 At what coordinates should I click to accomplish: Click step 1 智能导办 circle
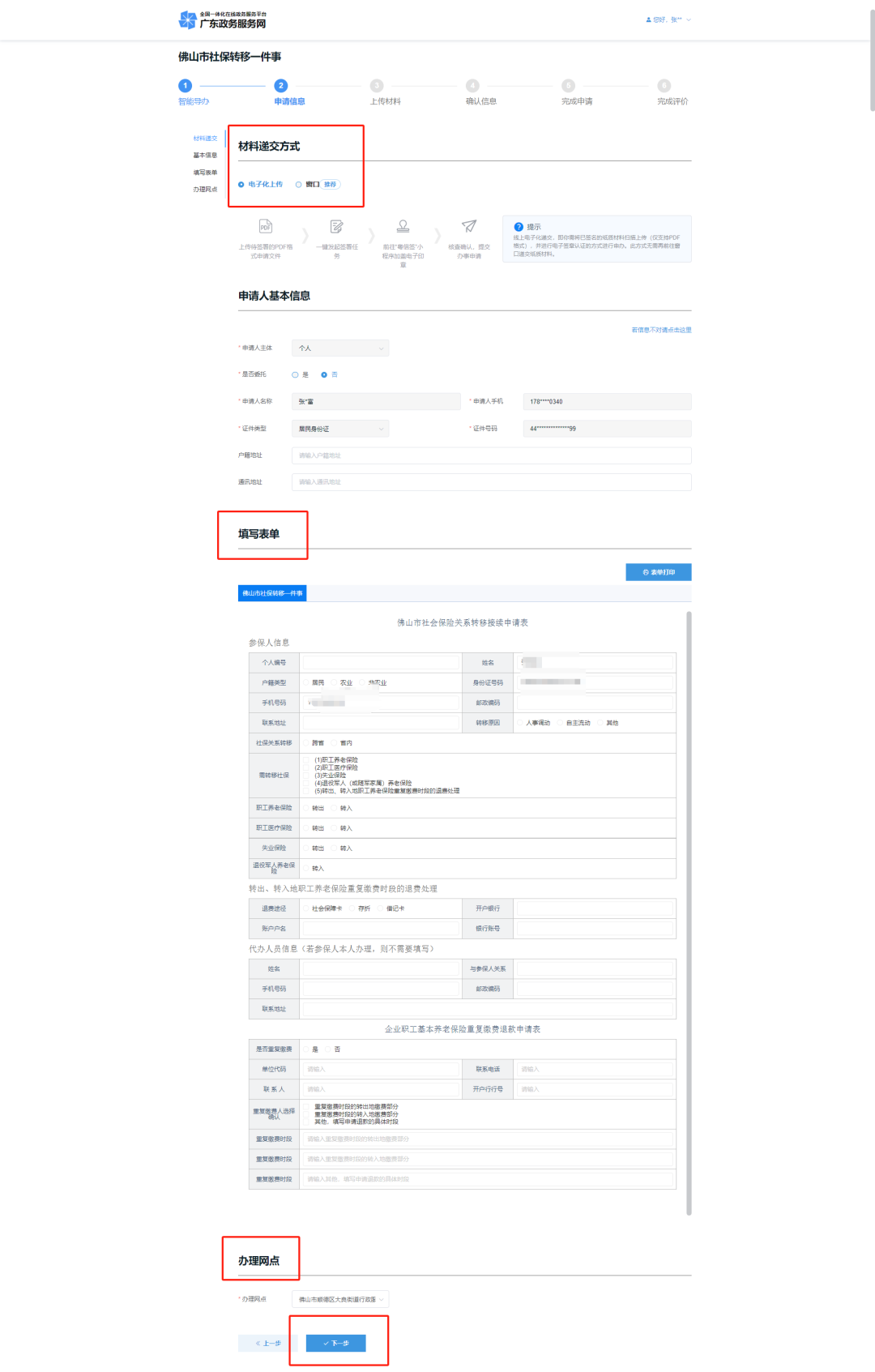pyautogui.click(x=186, y=86)
